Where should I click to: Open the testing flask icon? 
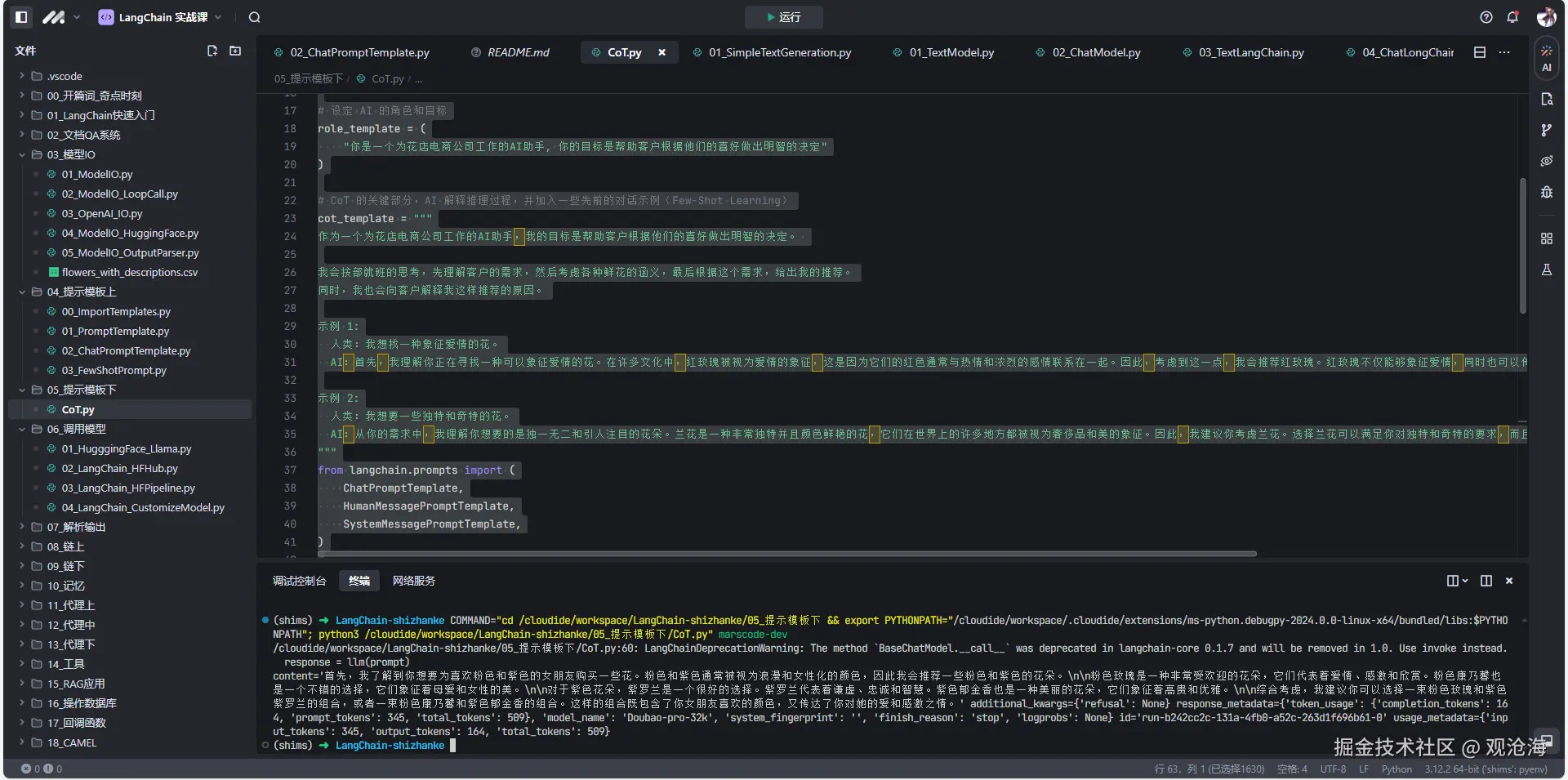point(1546,270)
